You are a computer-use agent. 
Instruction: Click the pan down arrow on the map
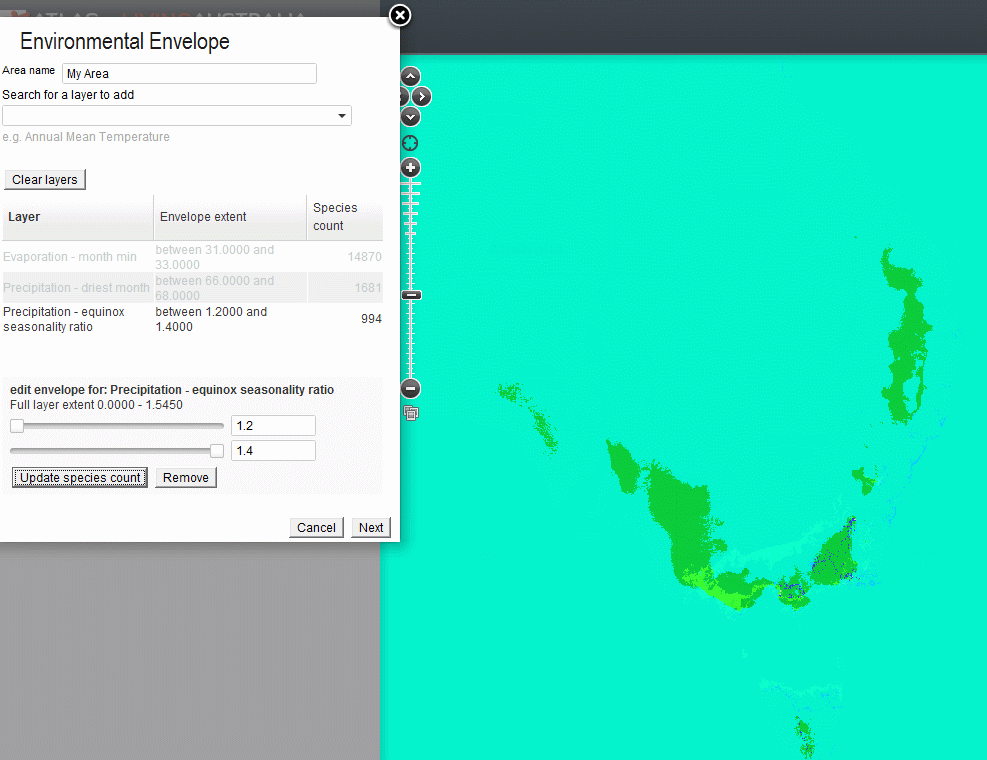click(410, 116)
